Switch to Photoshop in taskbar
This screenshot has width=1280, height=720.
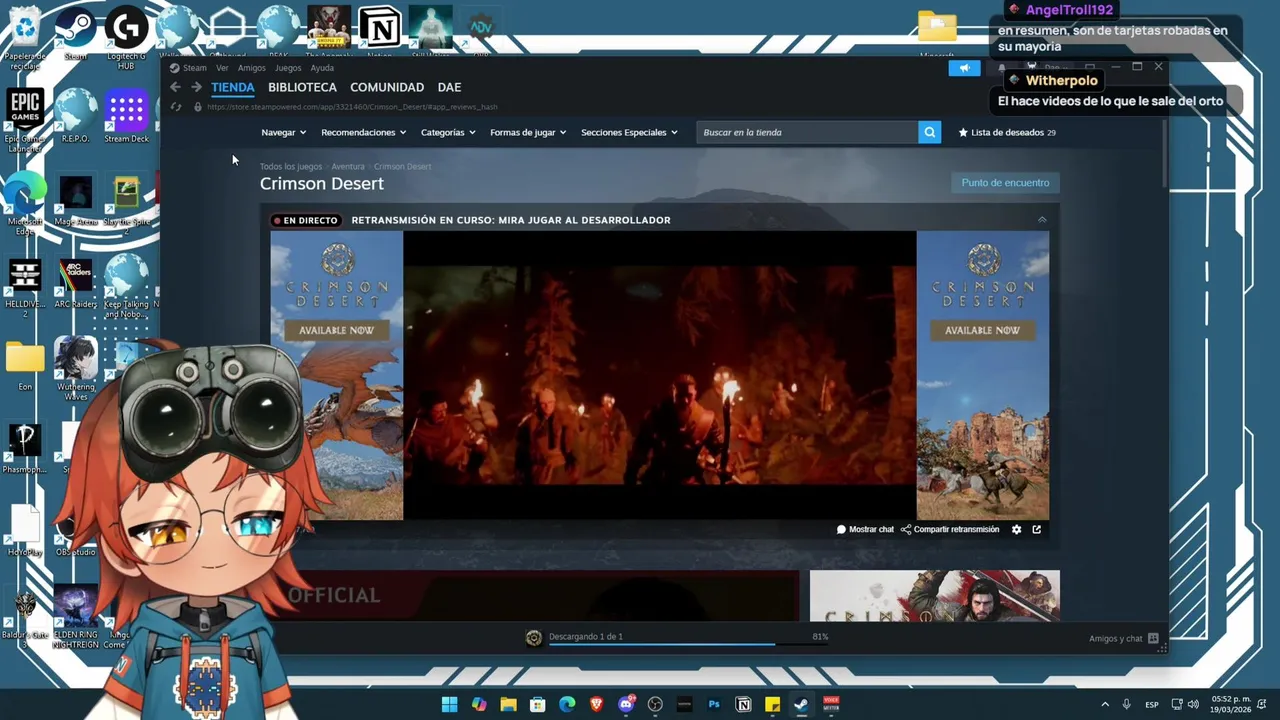pyautogui.click(x=714, y=704)
